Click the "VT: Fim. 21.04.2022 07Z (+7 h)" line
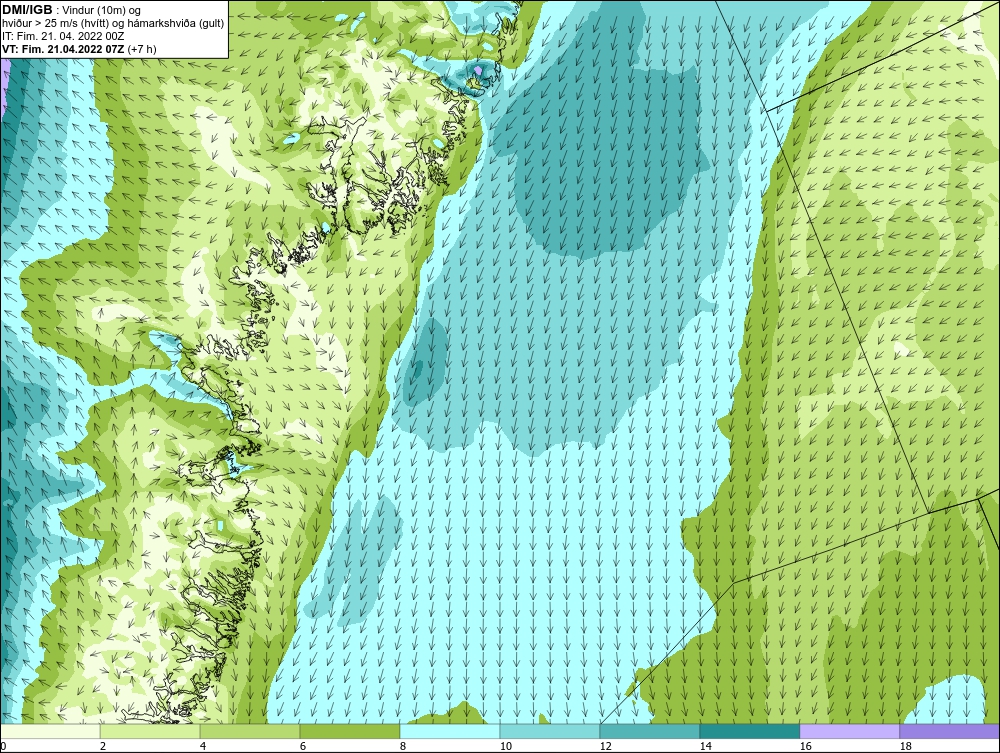 (79, 49)
